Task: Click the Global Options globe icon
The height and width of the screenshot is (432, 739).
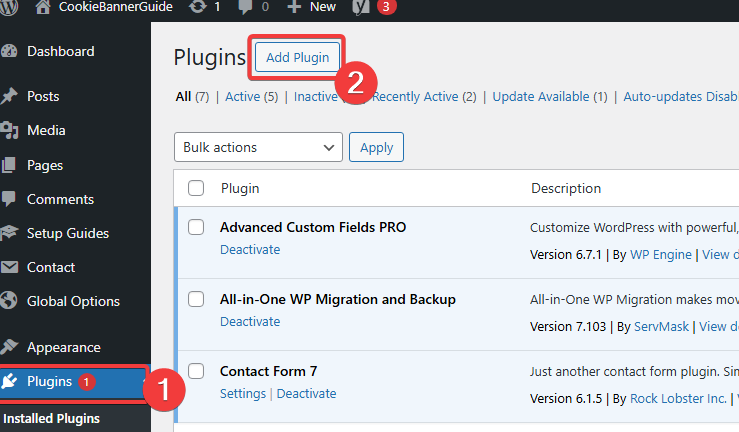Action: [x=8, y=301]
